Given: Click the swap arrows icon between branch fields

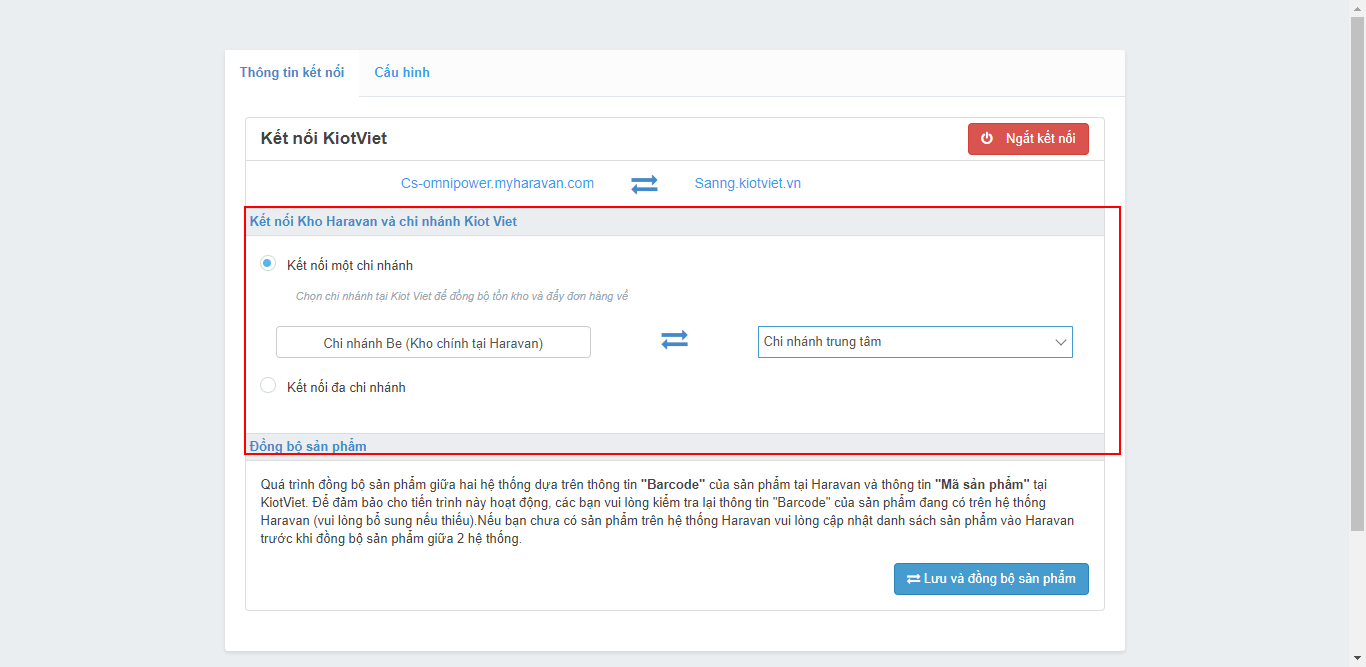Looking at the screenshot, I should [675, 341].
